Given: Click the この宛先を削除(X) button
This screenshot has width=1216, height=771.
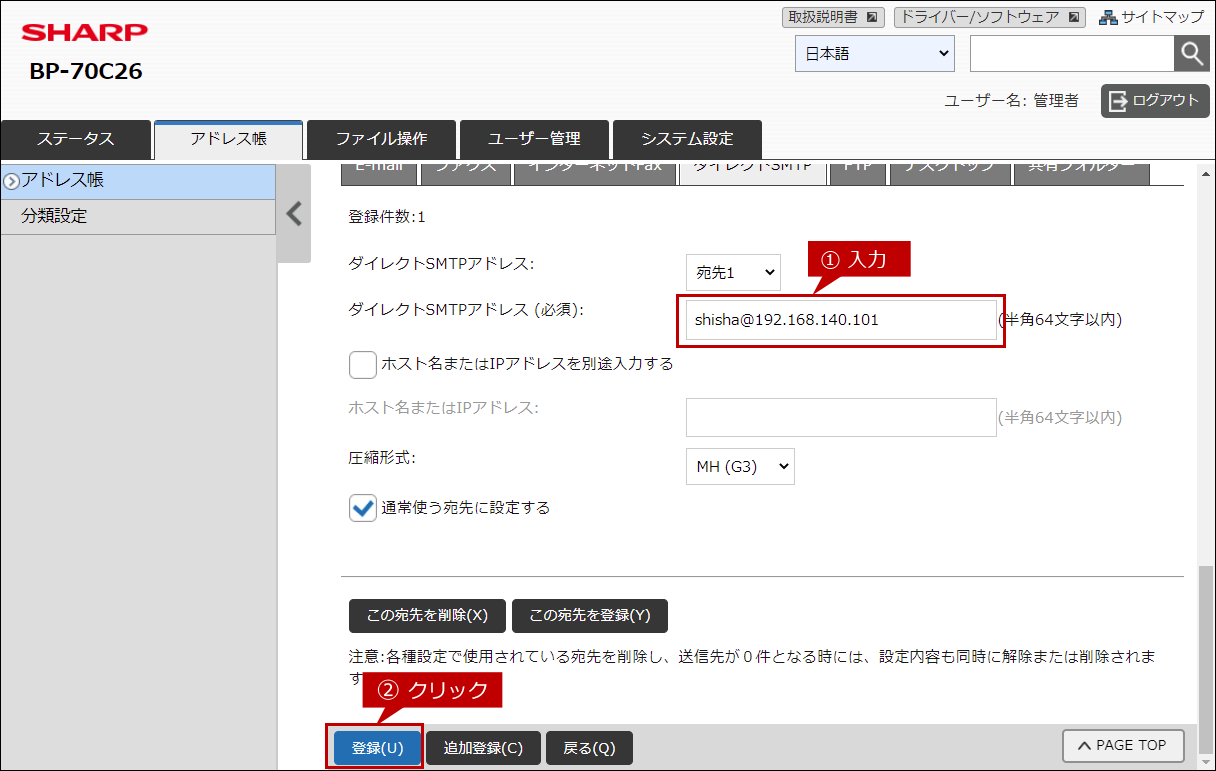Looking at the screenshot, I should pos(427,616).
